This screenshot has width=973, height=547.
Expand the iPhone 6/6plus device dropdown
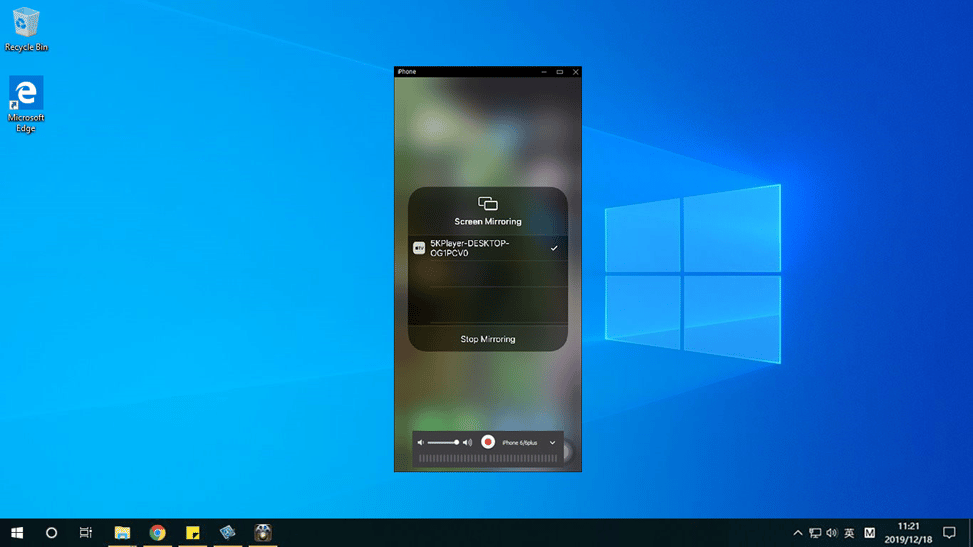(x=552, y=443)
